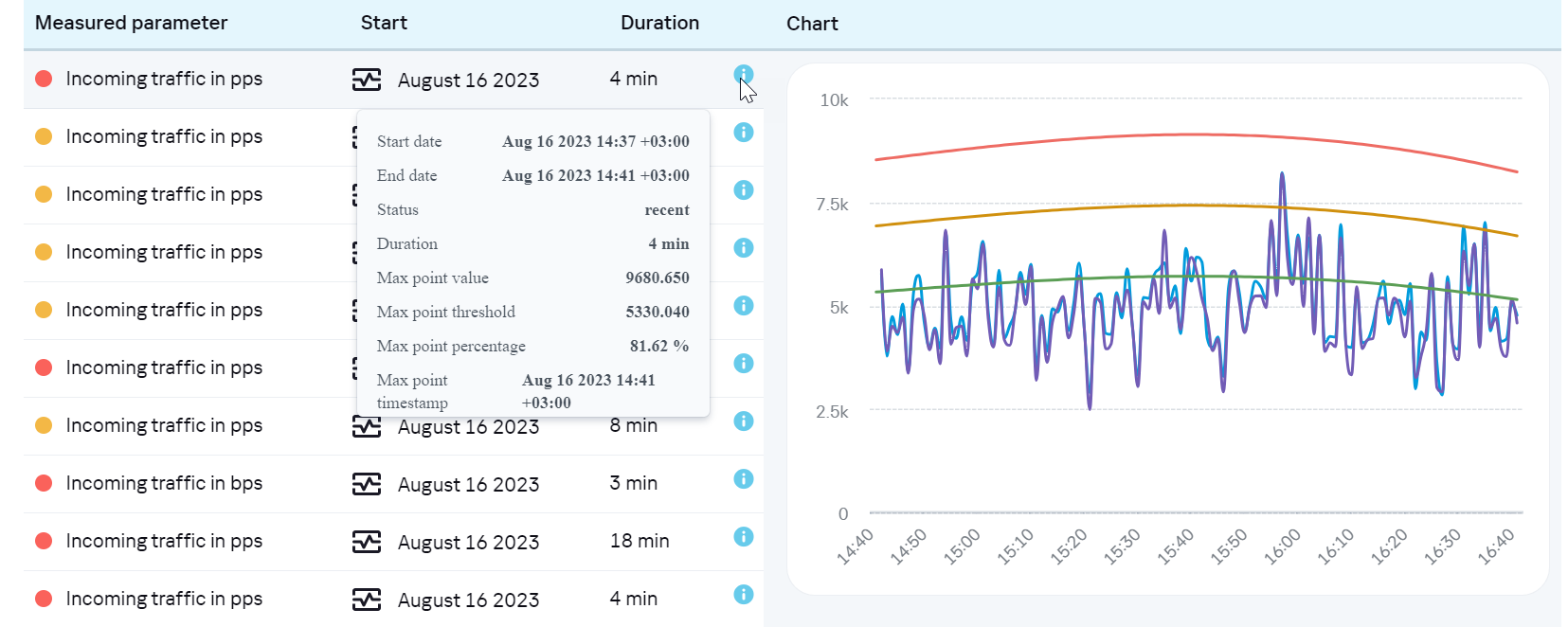Open info for Incoming traffic in bps row
Screen dimensions: 1568x627
pos(744,479)
